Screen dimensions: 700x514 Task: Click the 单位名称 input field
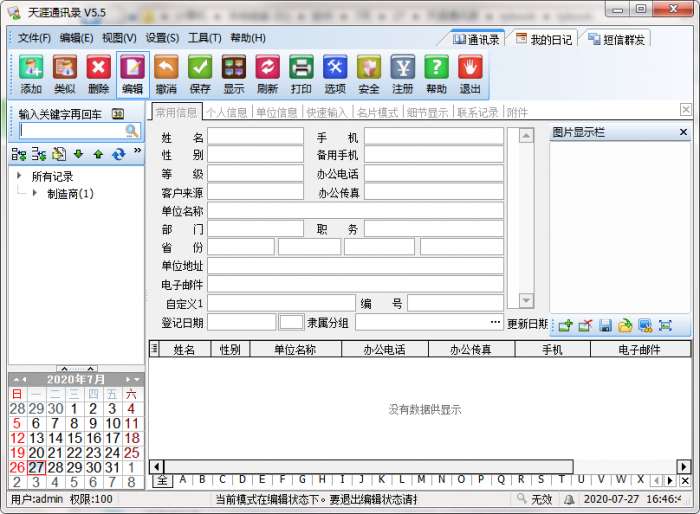(355, 211)
